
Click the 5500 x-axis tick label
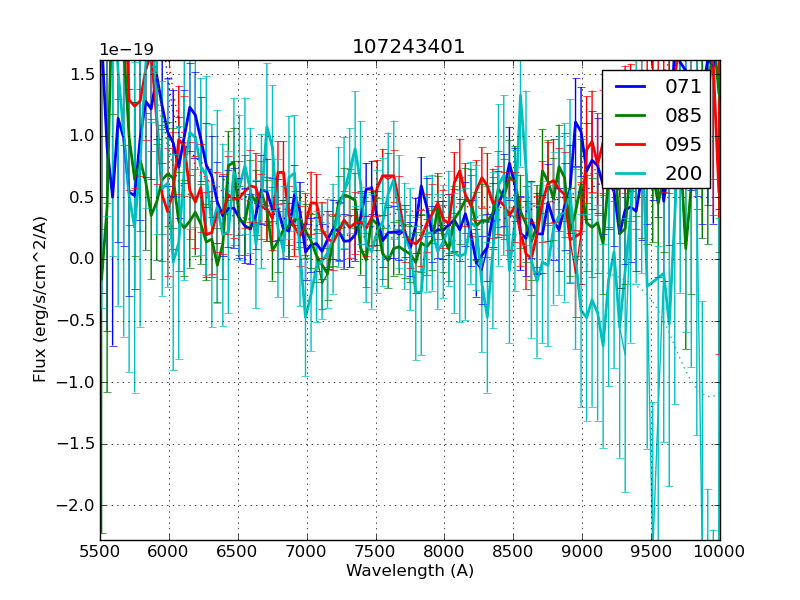click(x=100, y=551)
